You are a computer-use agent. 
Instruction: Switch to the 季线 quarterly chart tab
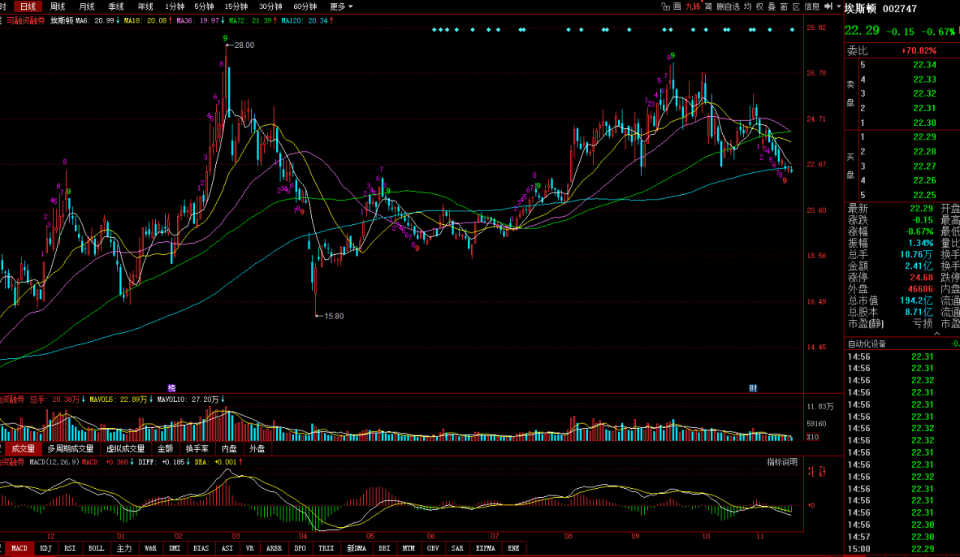pos(116,7)
